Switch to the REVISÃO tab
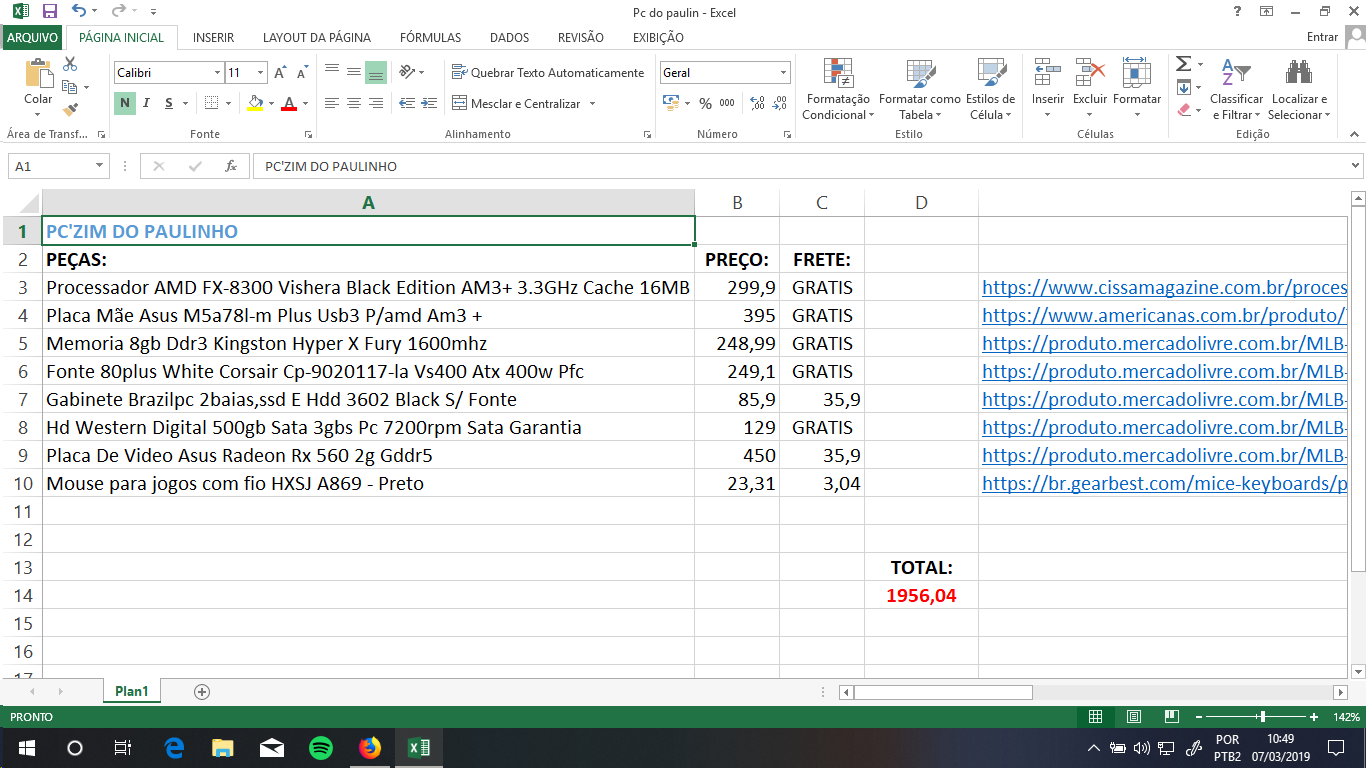The image size is (1366, 768). (x=581, y=37)
